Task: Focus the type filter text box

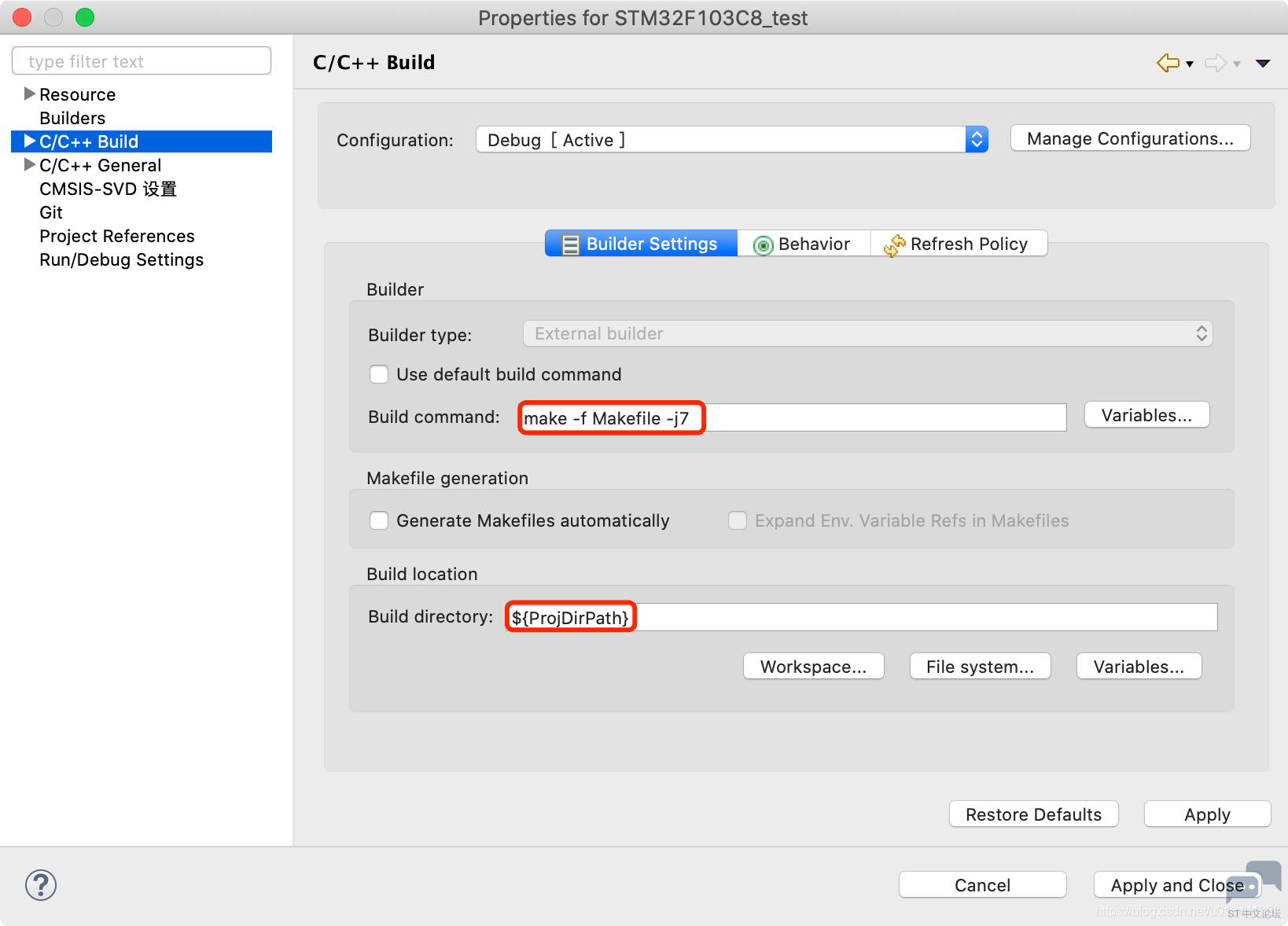Action: [x=142, y=61]
